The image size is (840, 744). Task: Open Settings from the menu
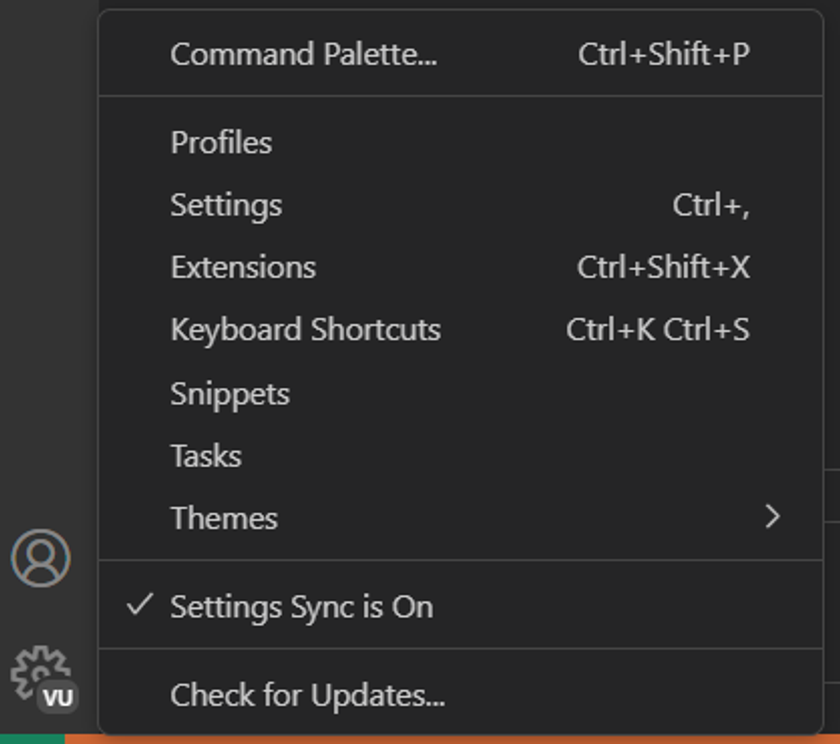click(x=226, y=205)
